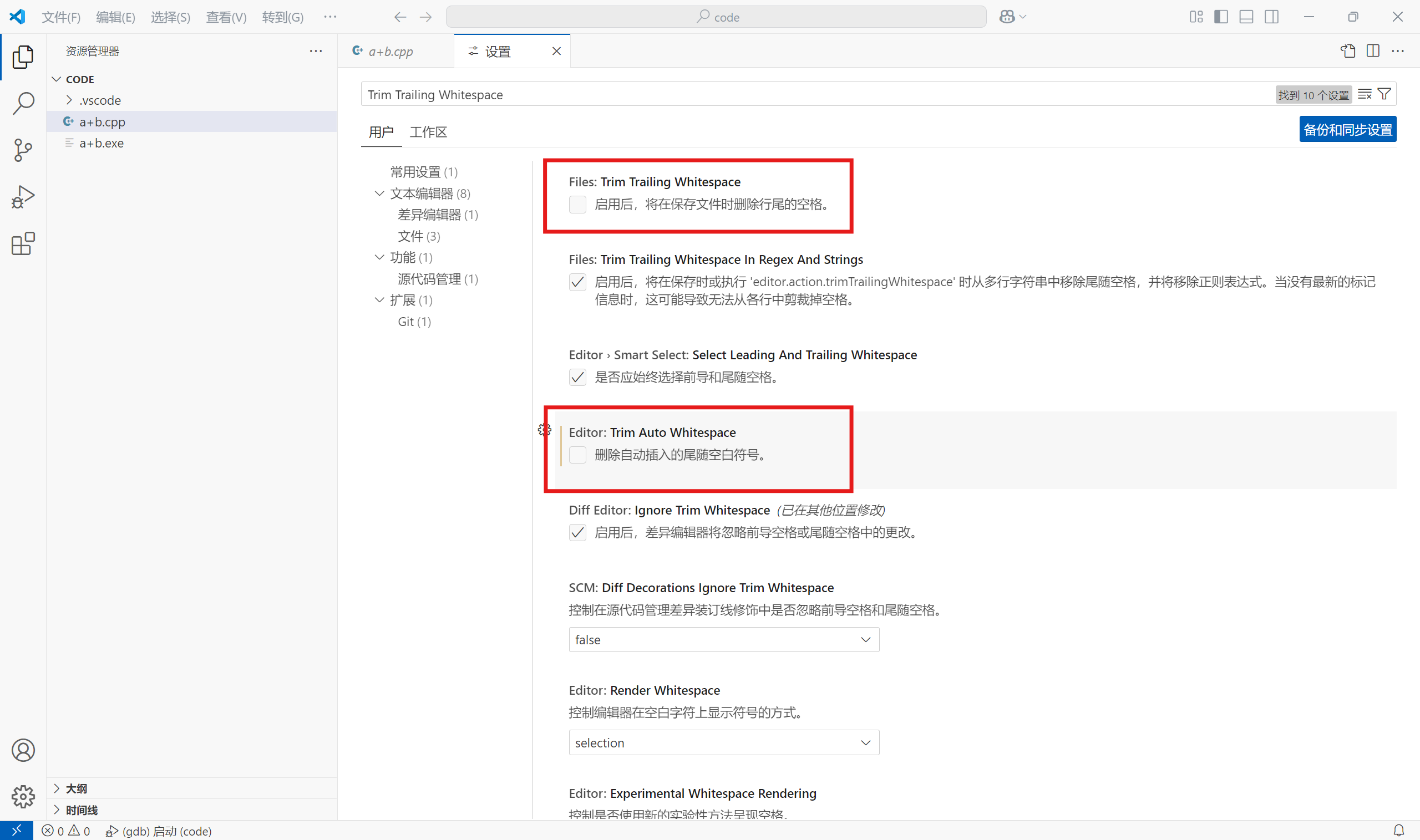Enable Editor: Trim Auto Whitespace checkbox

[577, 455]
